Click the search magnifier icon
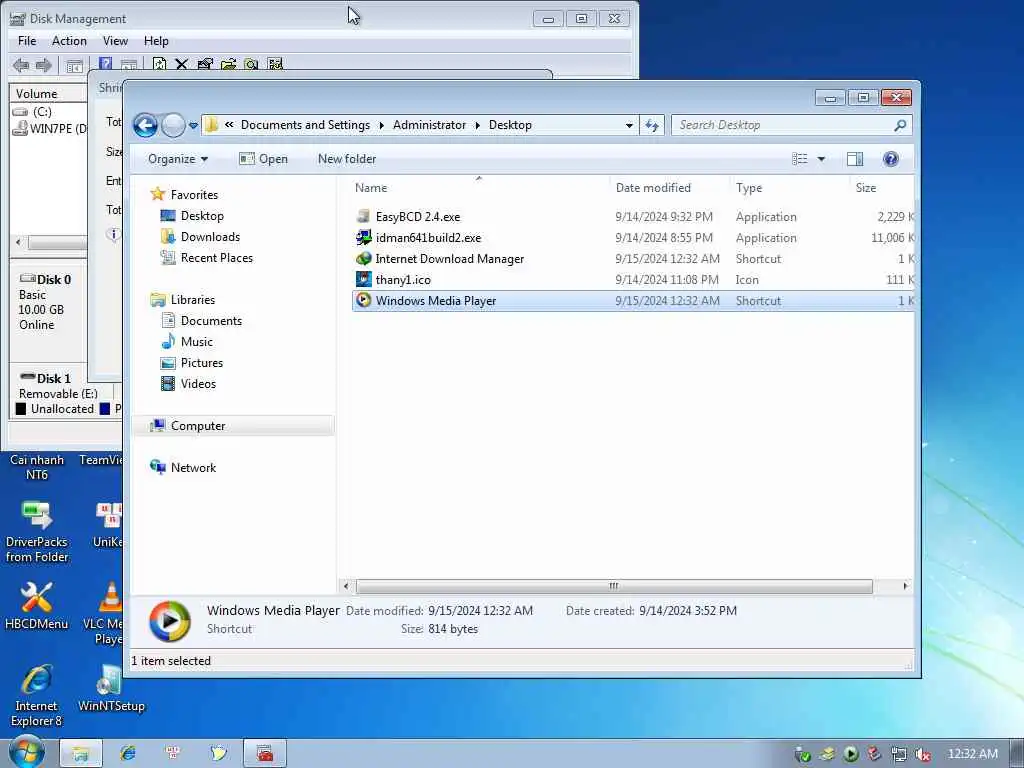Image resolution: width=1024 pixels, height=768 pixels. [900, 125]
